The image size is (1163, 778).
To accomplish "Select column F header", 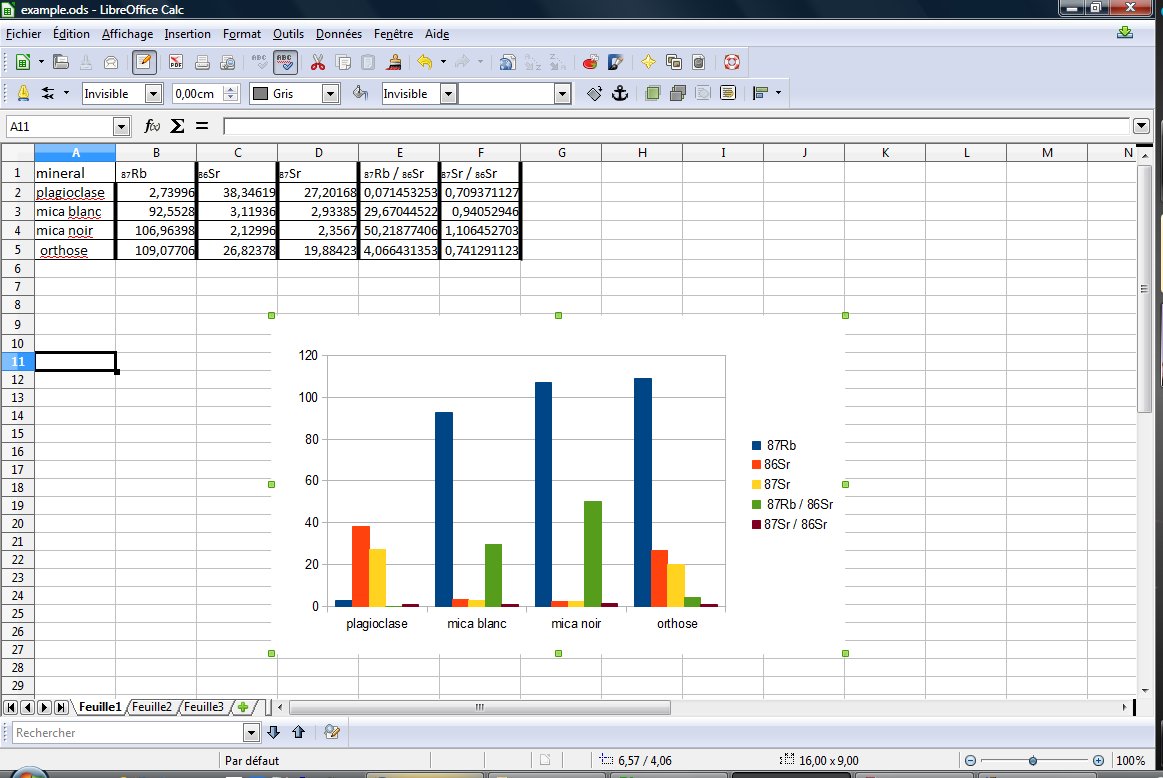I will point(480,153).
